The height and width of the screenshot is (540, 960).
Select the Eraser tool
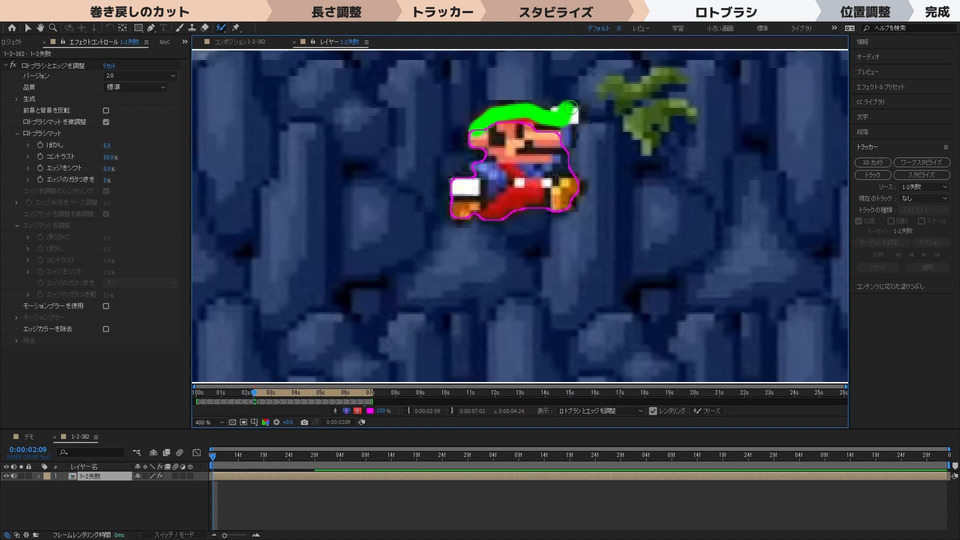tap(204, 28)
